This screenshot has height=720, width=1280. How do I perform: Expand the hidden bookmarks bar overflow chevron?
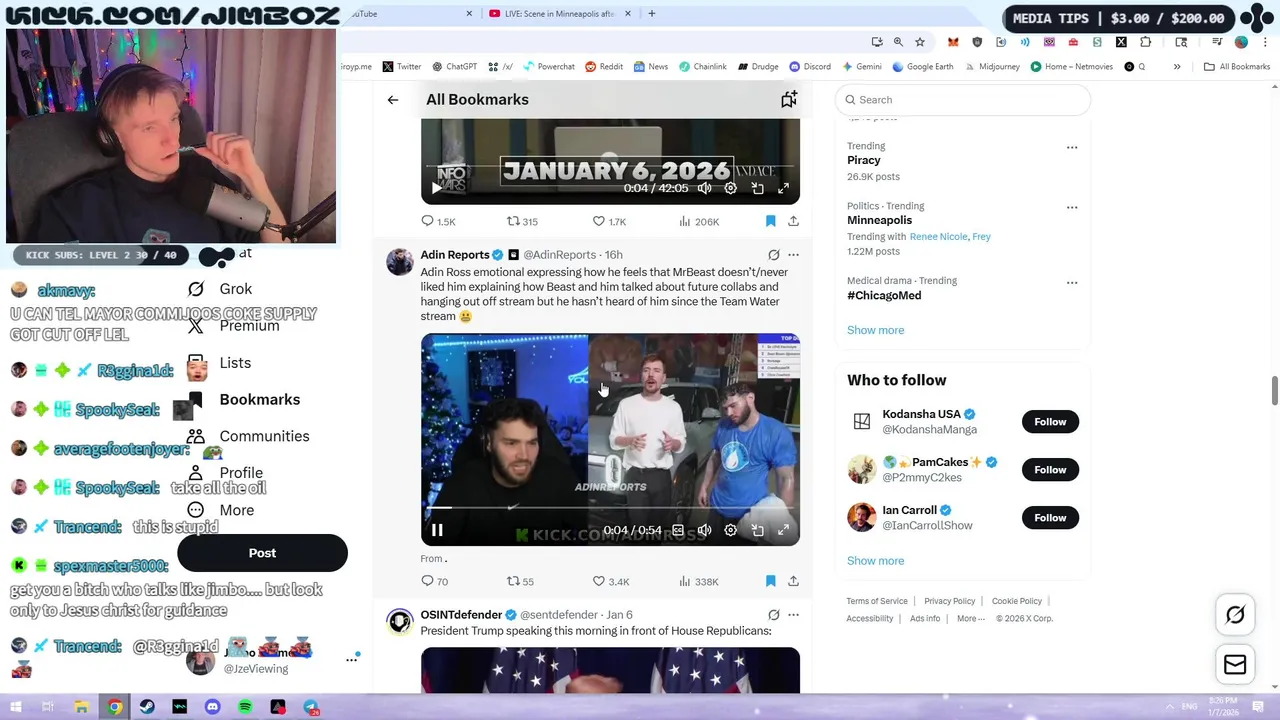pos(1177,67)
